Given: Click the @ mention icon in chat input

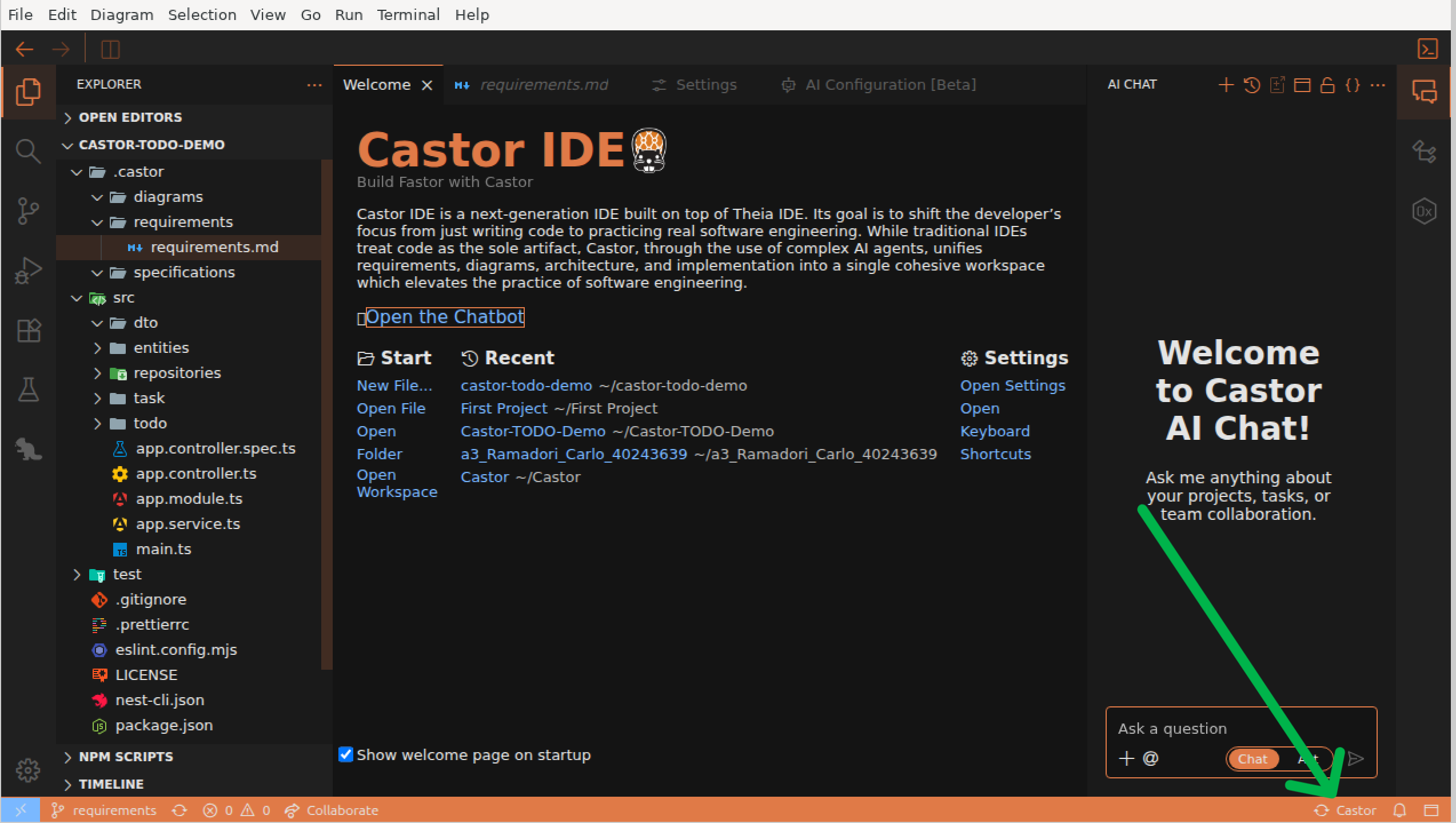Looking at the screenshot, I should (1150, 758).
